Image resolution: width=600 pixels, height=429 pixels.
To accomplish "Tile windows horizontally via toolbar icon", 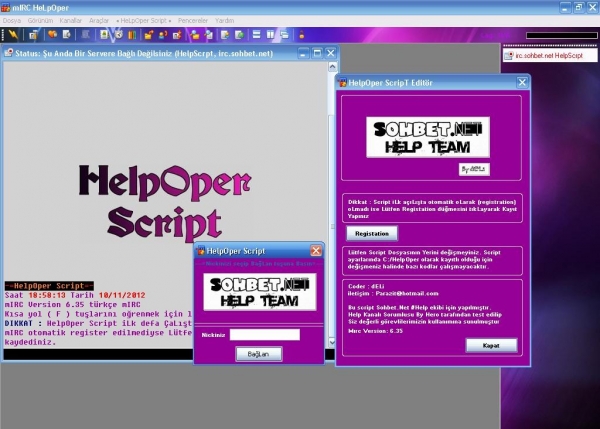I will pyautogui.click(x=256, y=35).
